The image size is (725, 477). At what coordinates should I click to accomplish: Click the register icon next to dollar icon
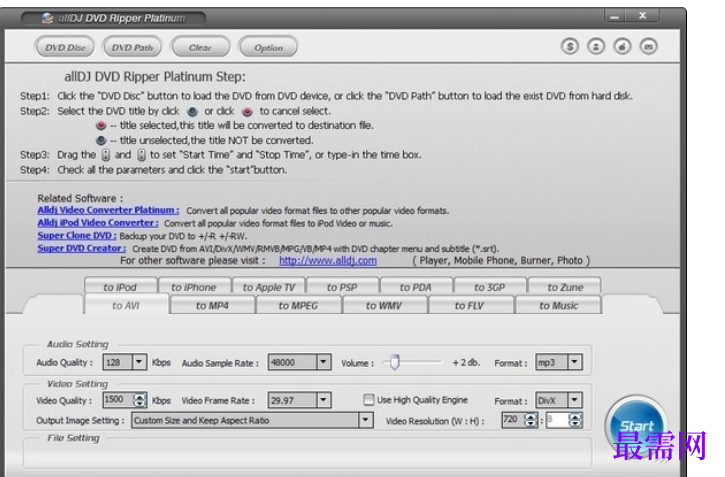click(596, 47)
